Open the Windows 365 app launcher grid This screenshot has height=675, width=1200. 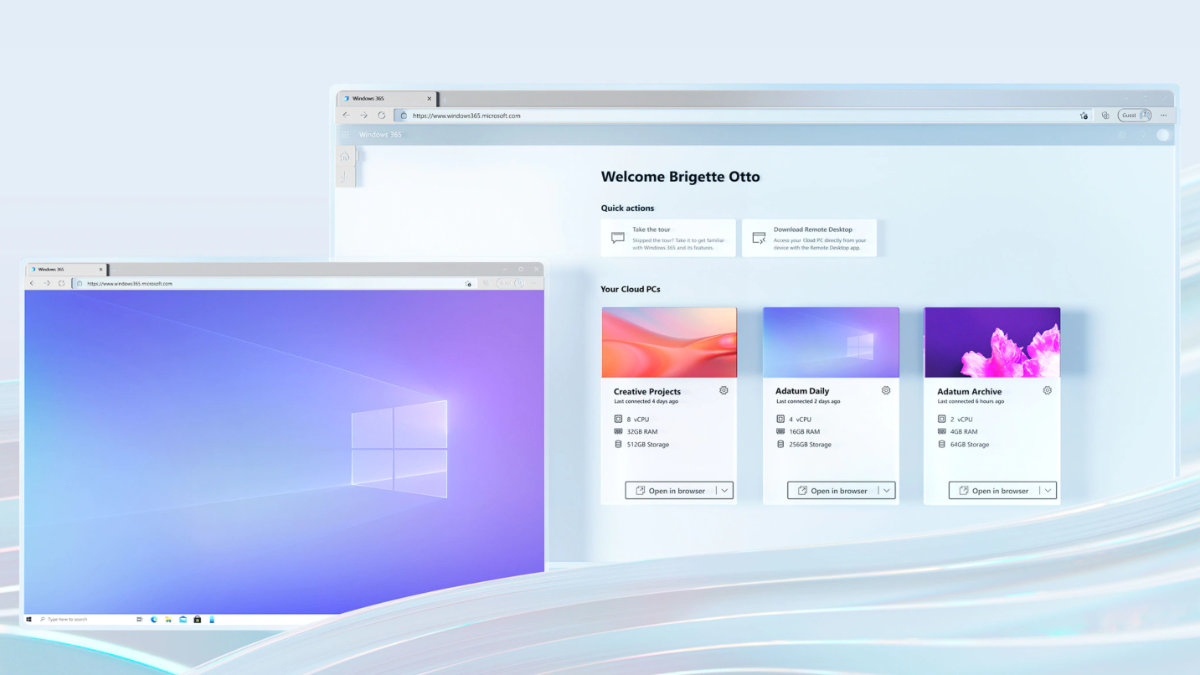(346, 134)
